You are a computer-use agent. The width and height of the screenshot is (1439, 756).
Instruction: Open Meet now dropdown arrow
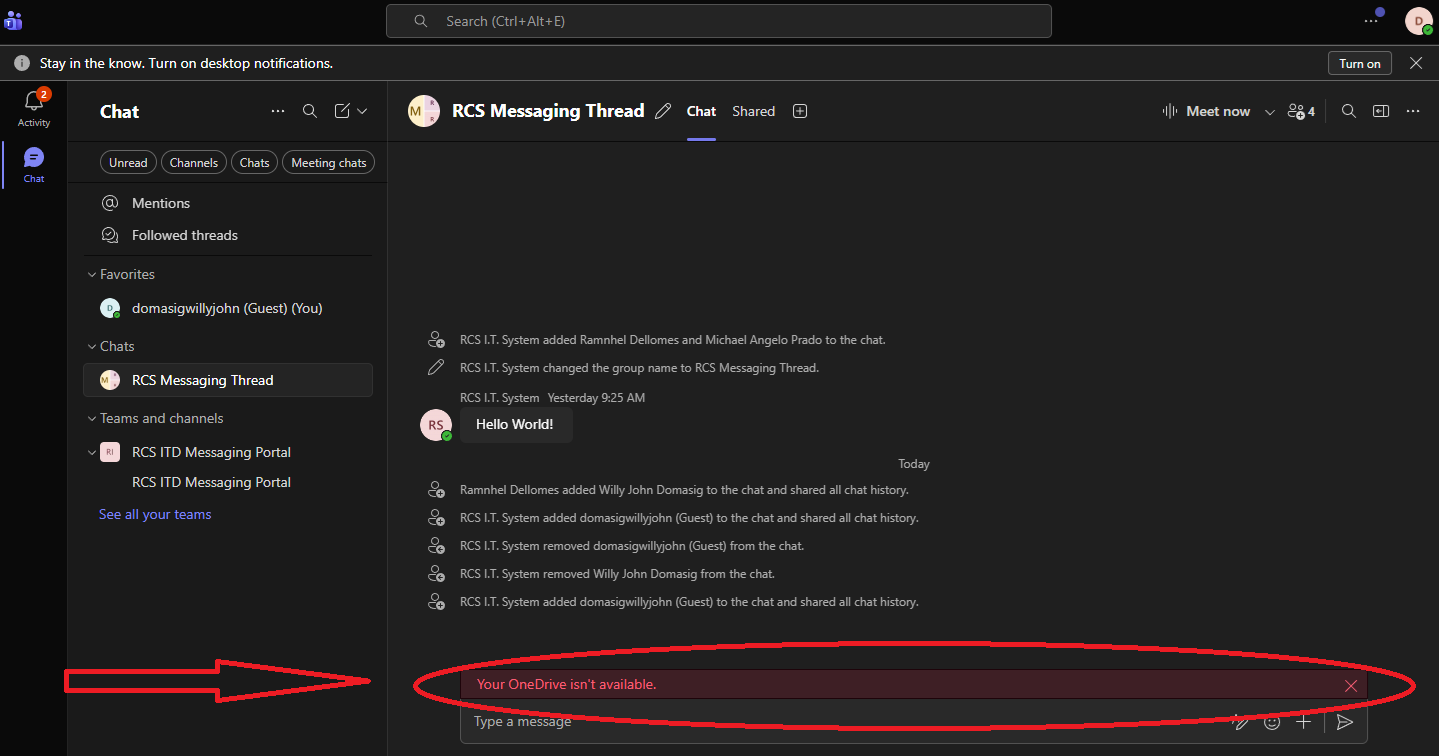coord(1269,112)
